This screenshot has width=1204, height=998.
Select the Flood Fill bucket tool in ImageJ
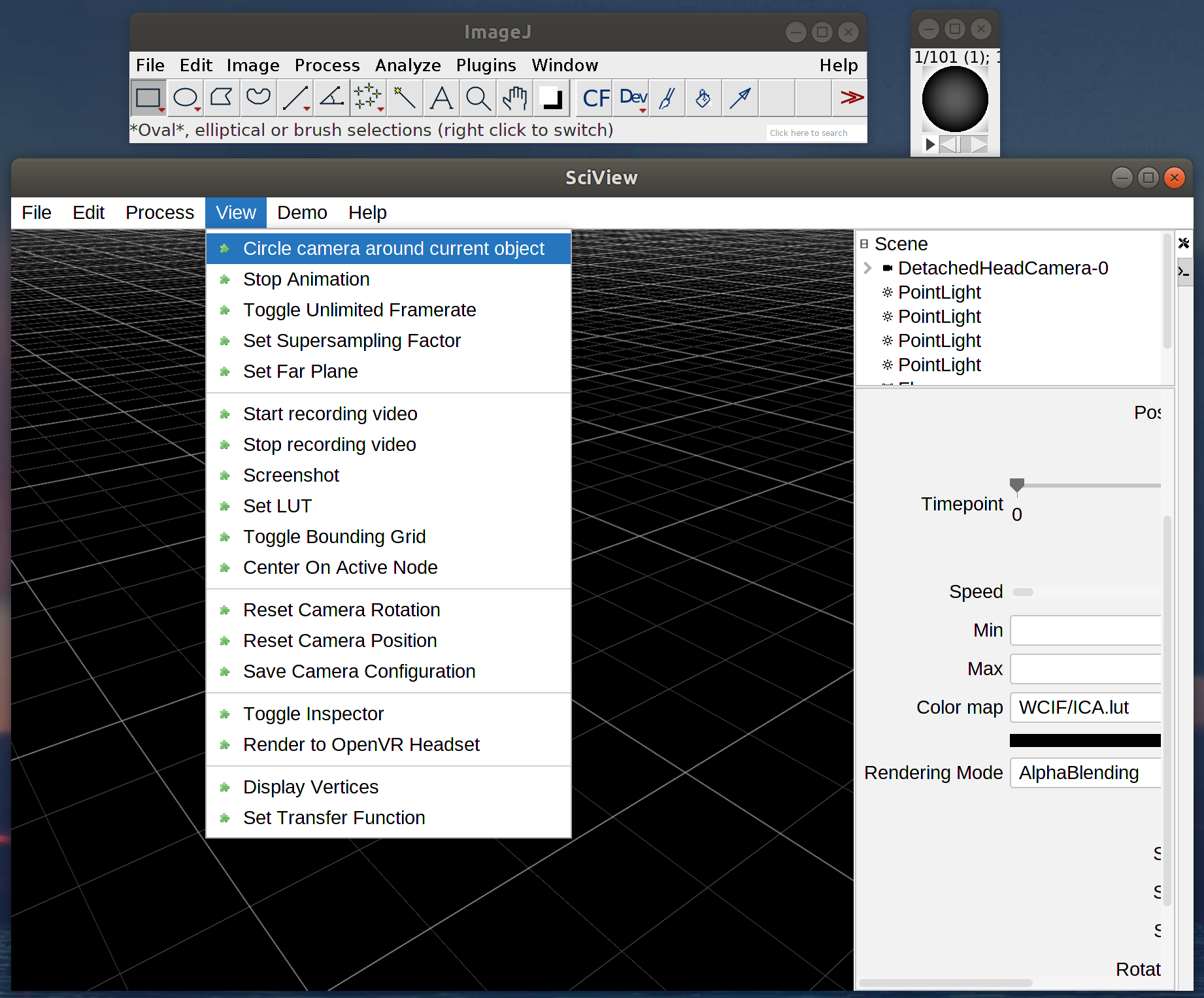704,98
